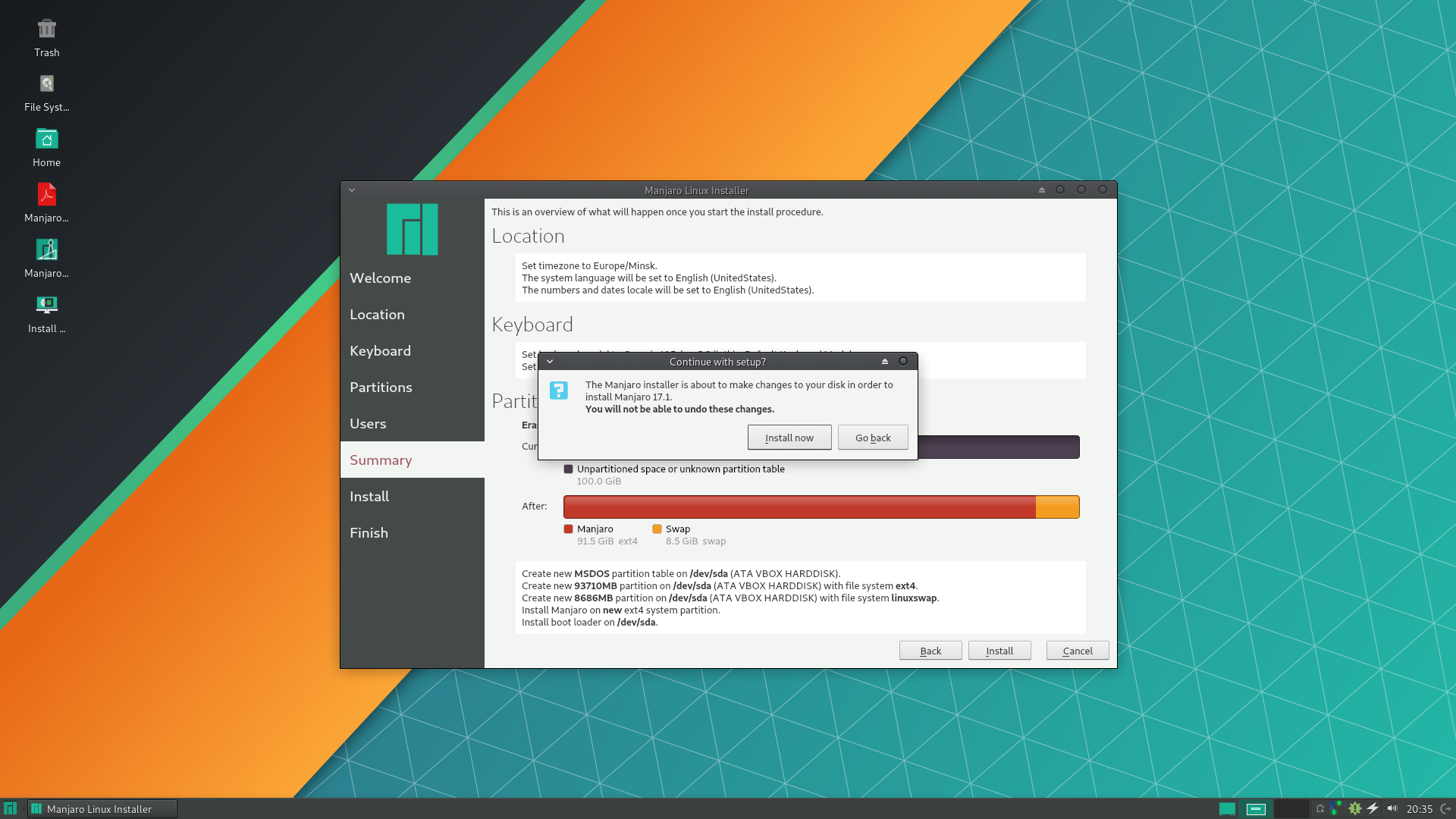Click '8.5 GiB swap' label
The image size is (1456, 819).
click(695, 541)
